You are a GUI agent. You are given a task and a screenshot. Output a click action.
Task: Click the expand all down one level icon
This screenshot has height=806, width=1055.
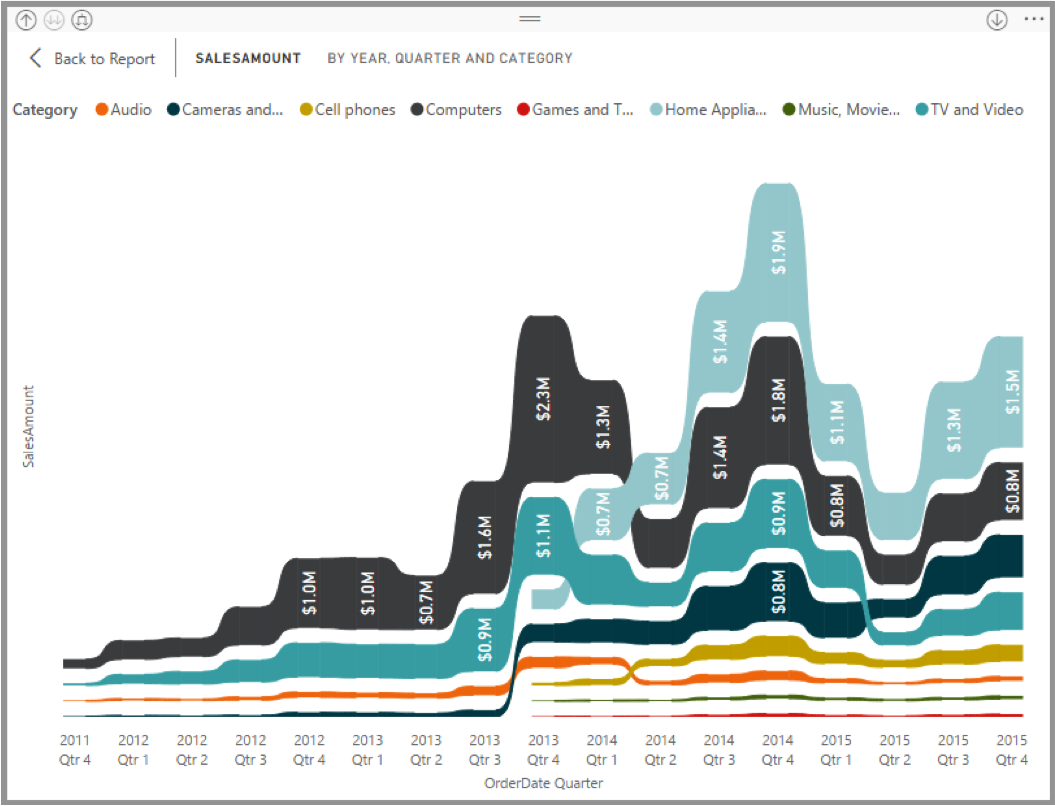click(82, 20)
